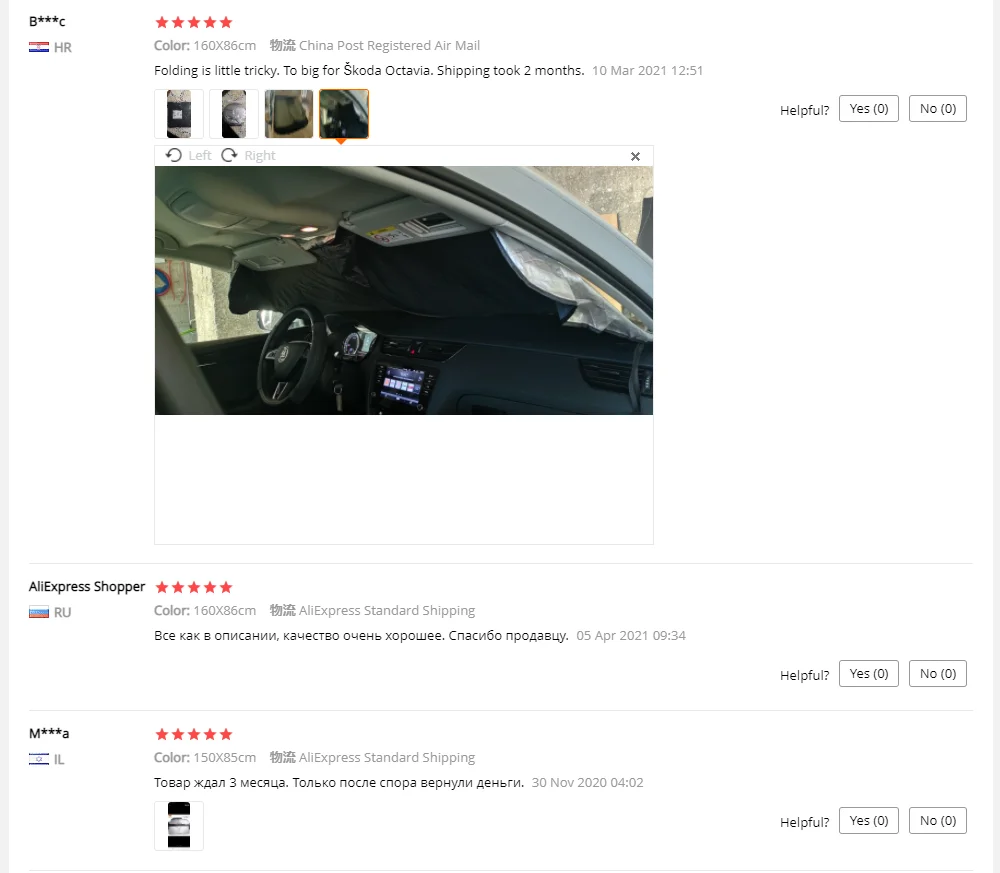The image size is (1000, 873).
Task: Open first thumbnail in B***c's review
Action: coord(179,114)
